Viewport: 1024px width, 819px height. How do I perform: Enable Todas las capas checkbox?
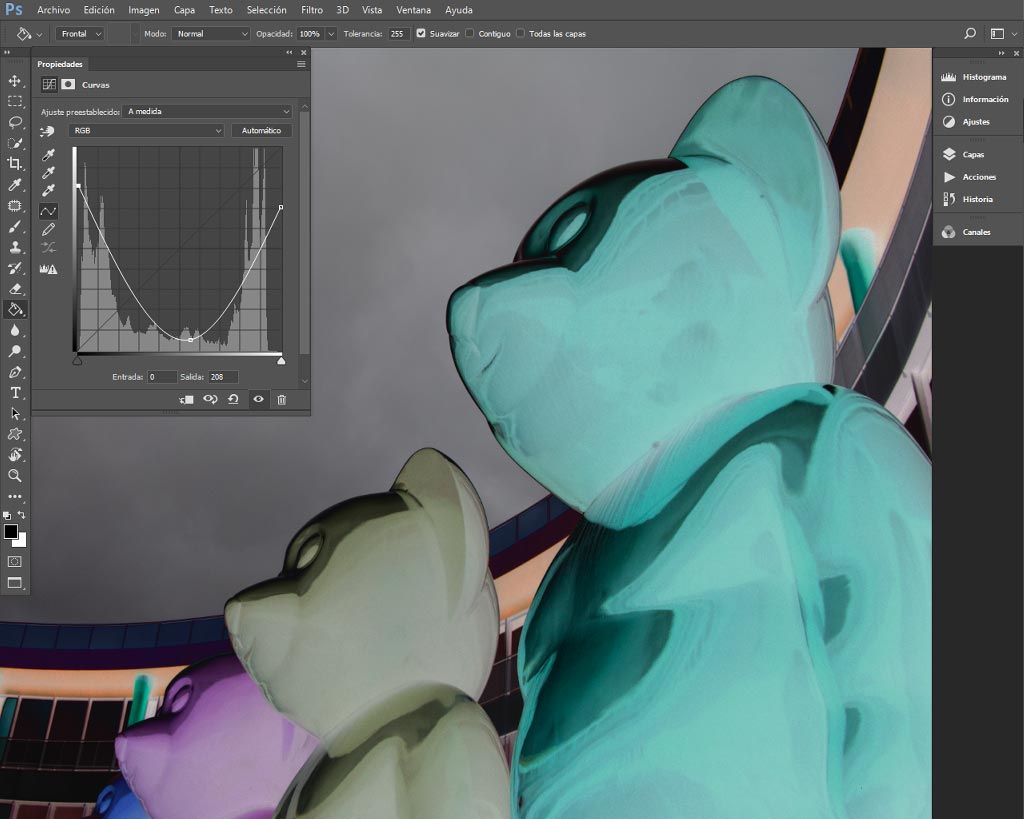(x=520, y=33)
